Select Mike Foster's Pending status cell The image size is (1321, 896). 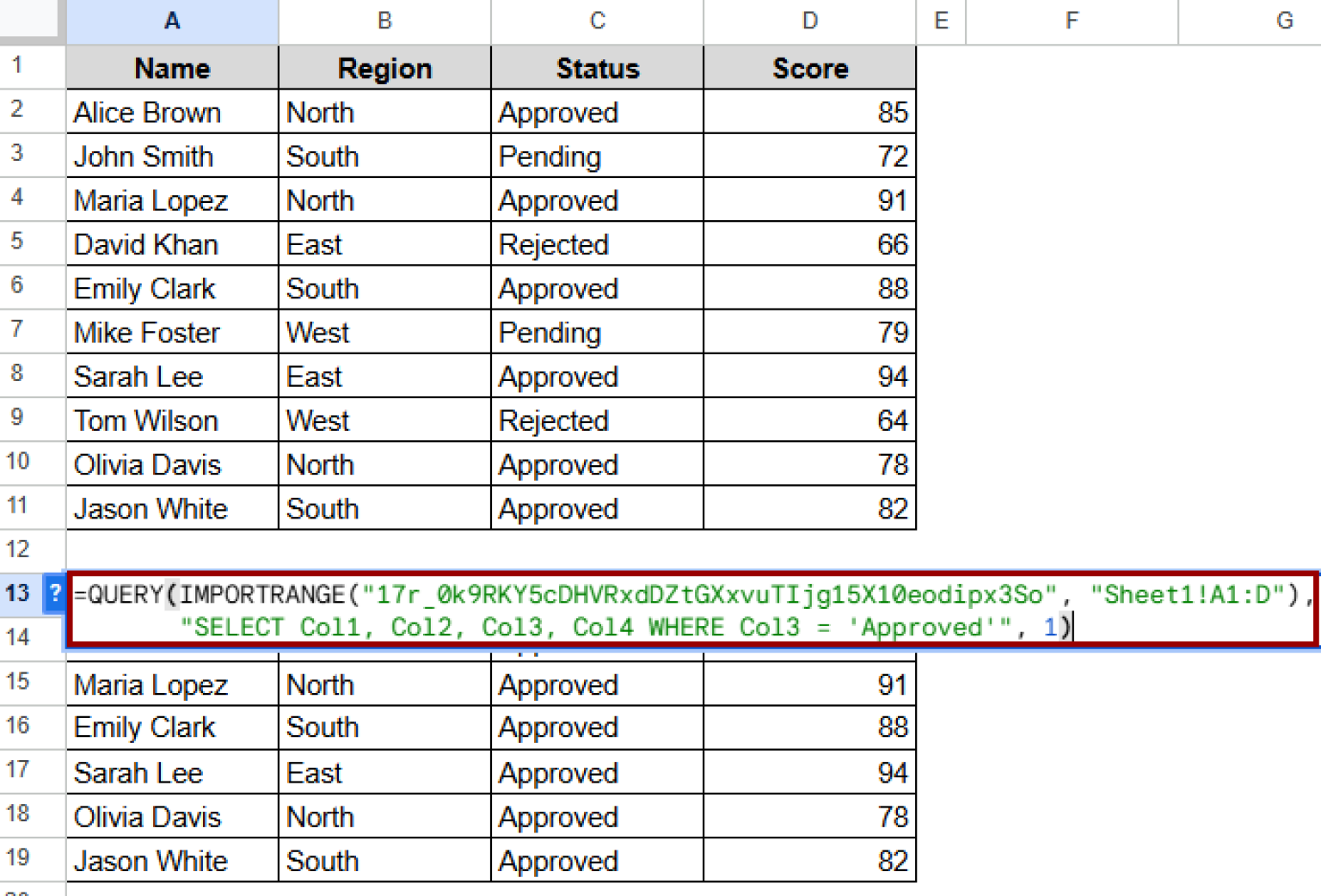[x=597, y=332]
